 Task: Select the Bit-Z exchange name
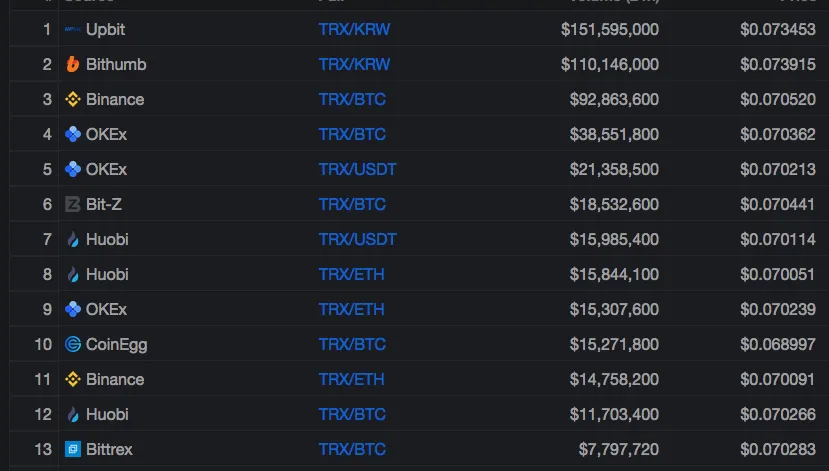click(104, 204)
